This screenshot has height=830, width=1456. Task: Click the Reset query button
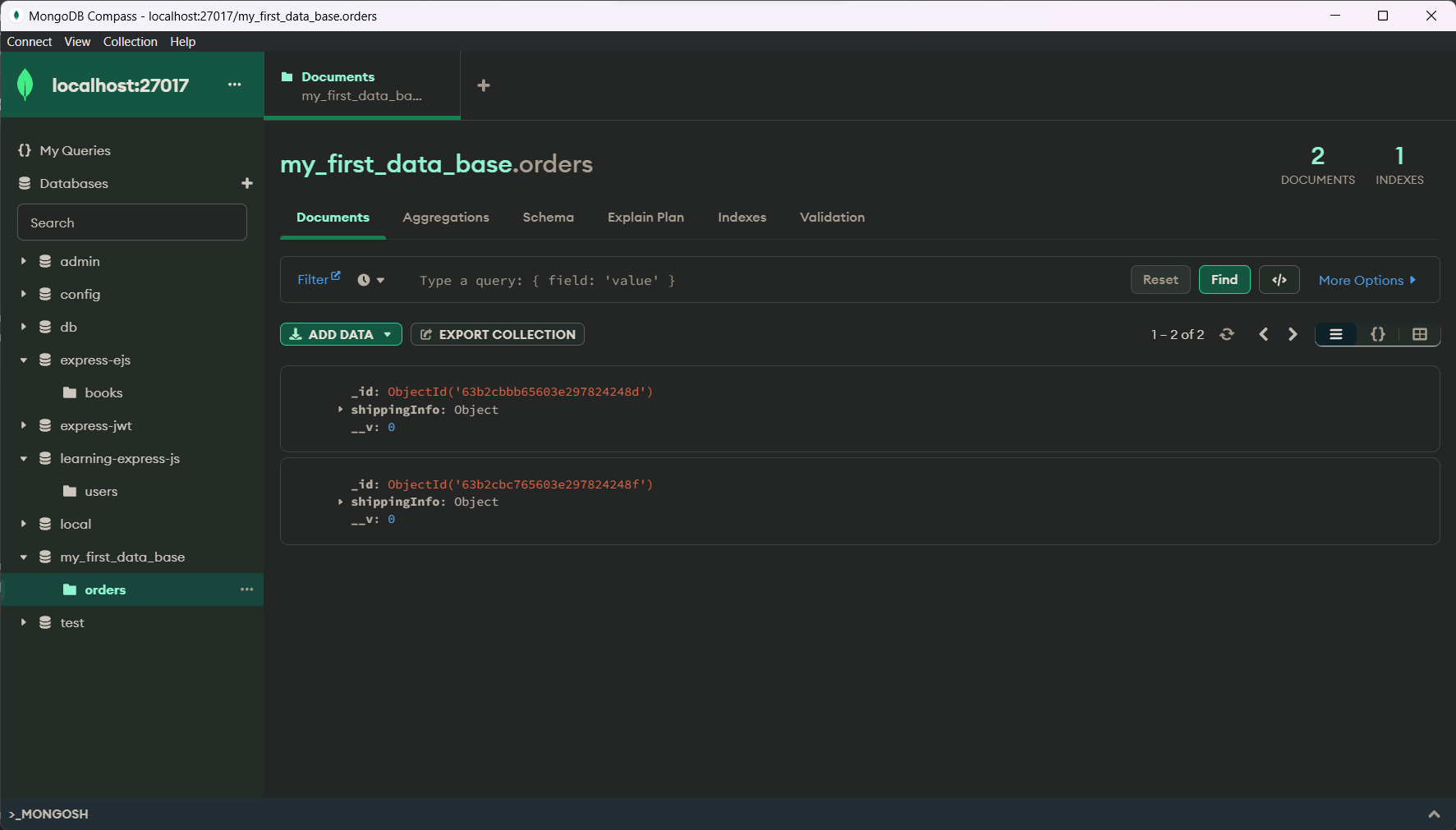1160,279
